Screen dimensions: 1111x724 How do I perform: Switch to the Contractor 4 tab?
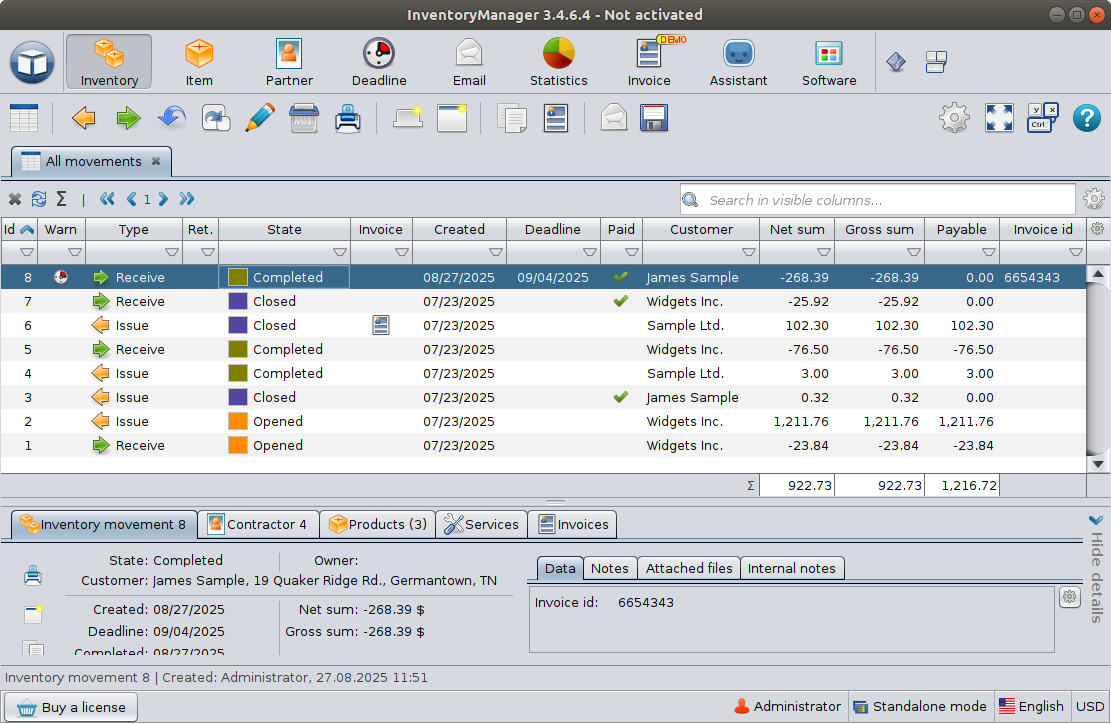pyautogui.click(x=257, y=524)
